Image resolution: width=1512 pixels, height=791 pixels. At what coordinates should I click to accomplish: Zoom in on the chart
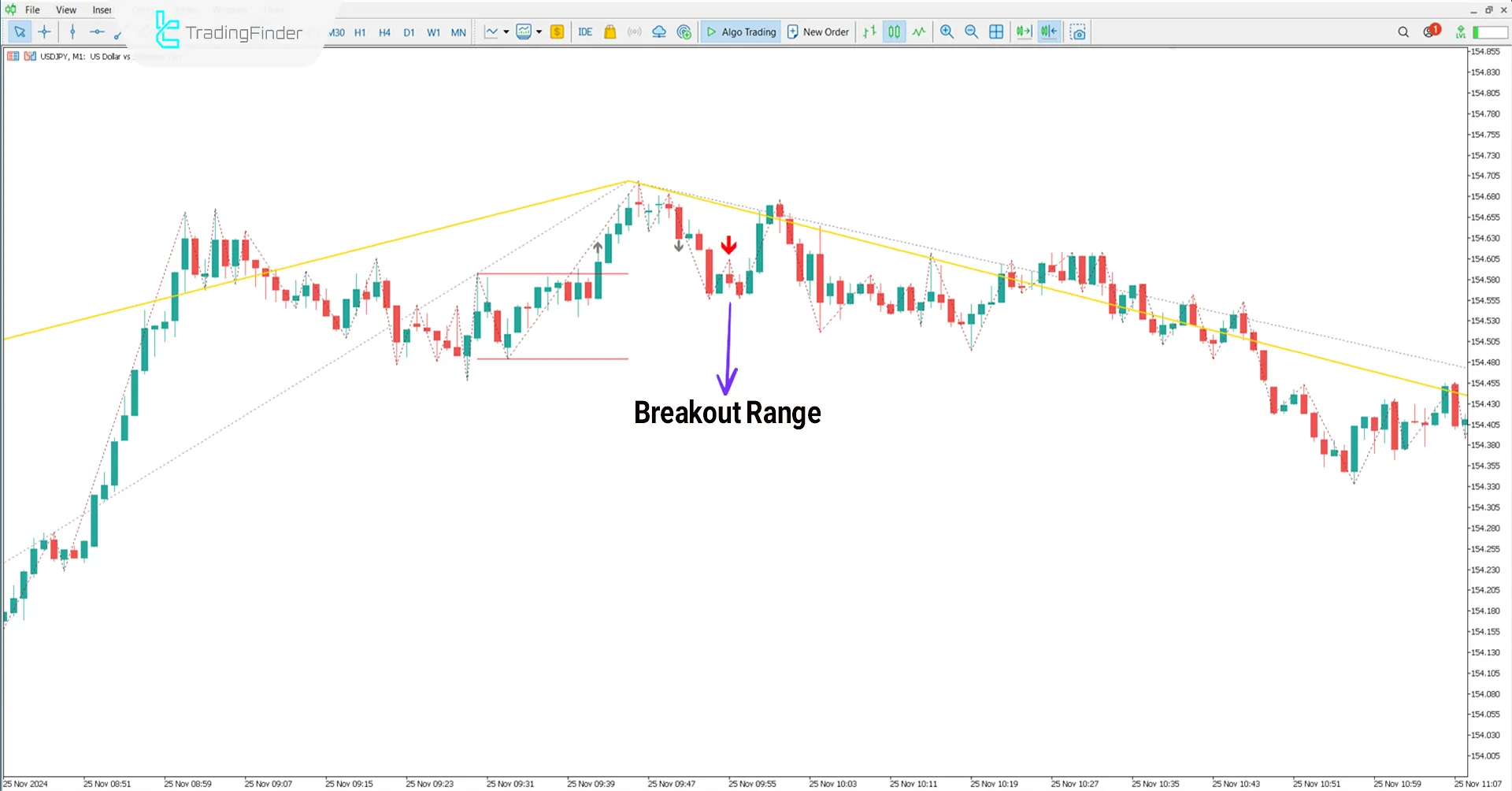947,32
